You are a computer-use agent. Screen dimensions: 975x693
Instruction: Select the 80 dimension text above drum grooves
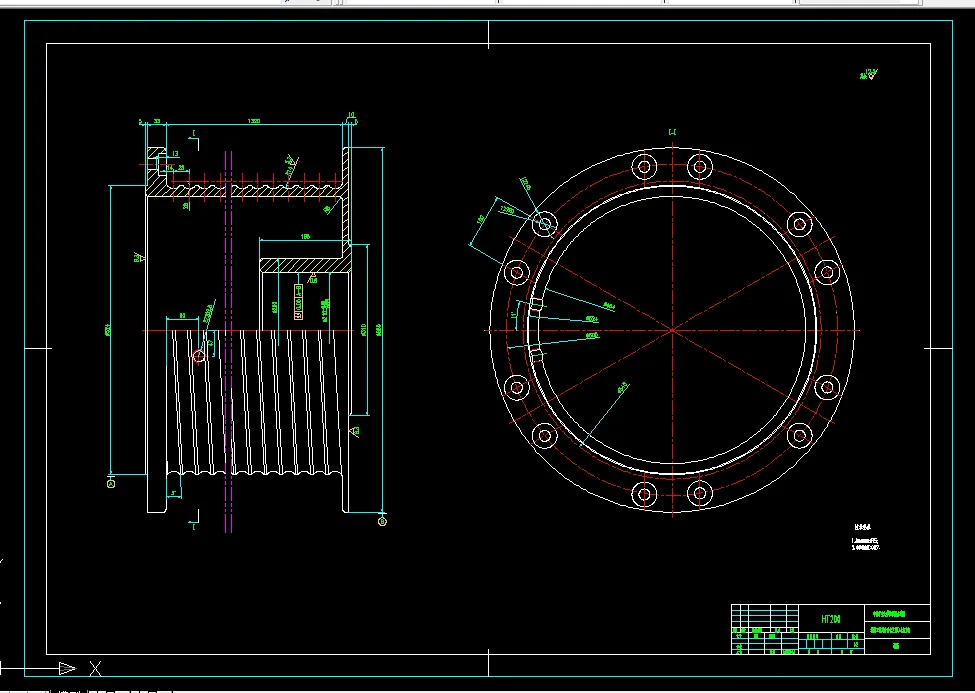[182, 316]
